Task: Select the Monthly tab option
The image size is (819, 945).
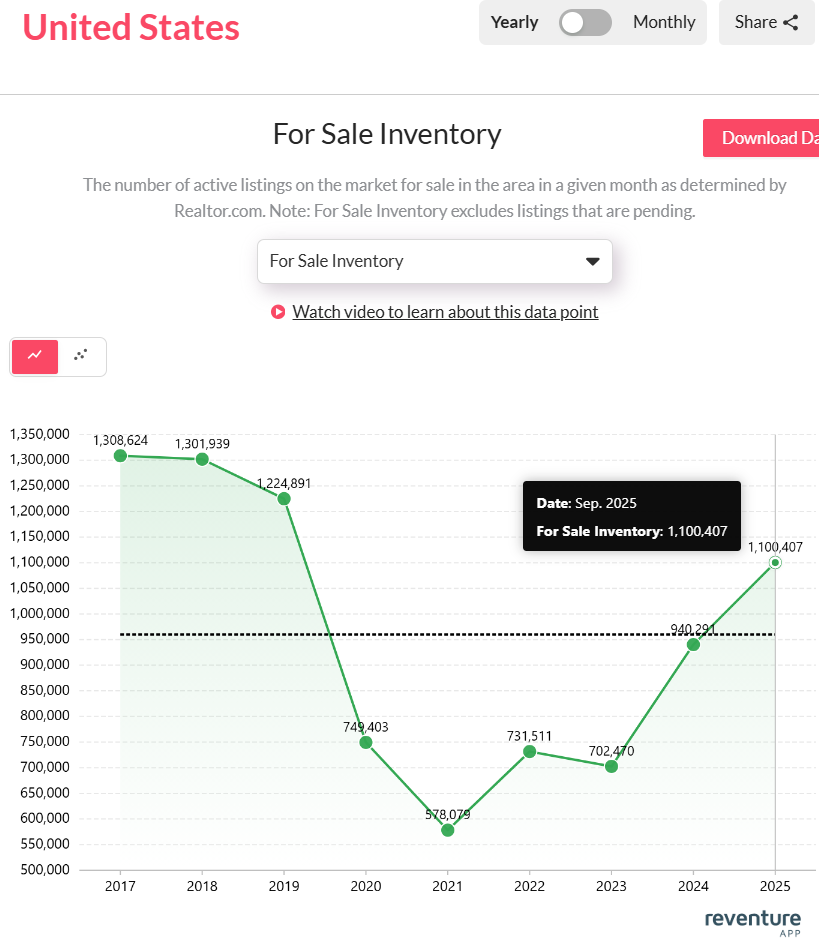Action: click(x=664, y=21)
